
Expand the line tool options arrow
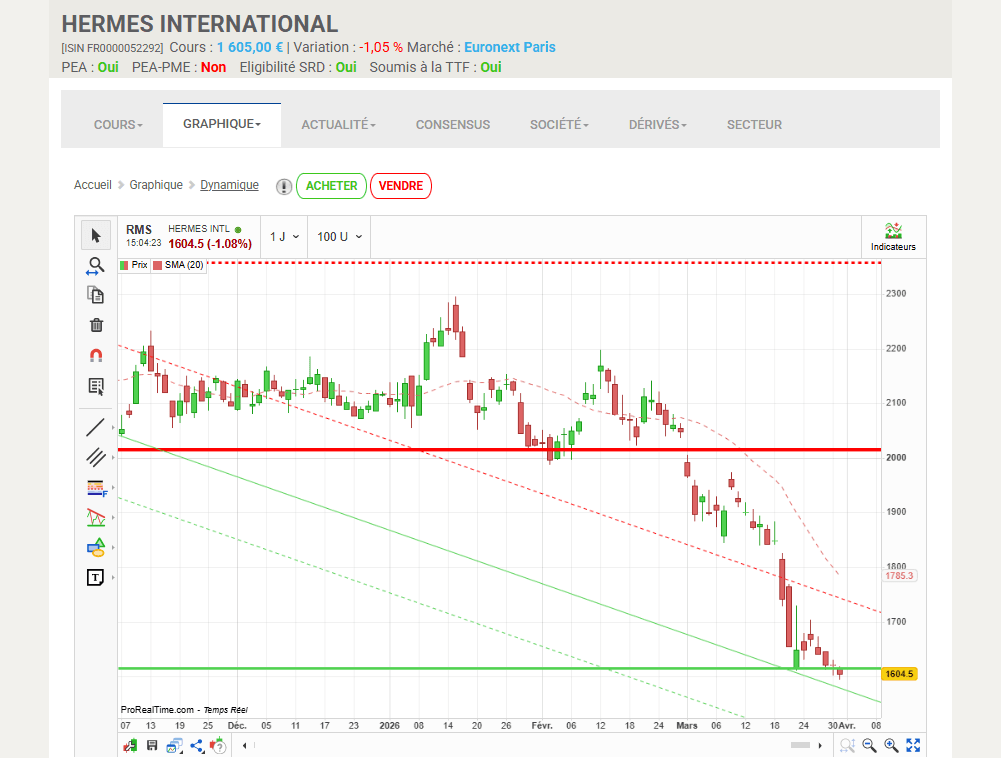(x=113, y=427)
